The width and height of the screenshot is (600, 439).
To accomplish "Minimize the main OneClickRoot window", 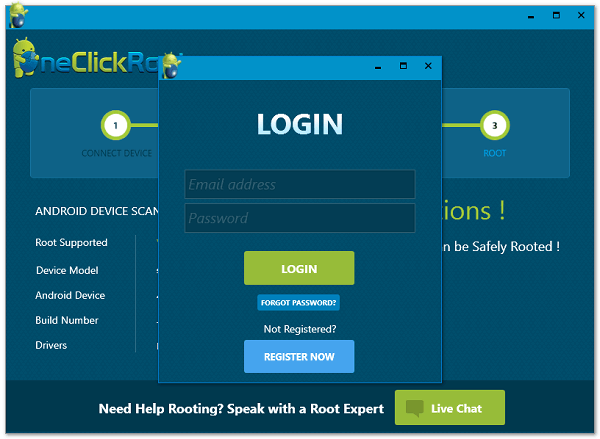I will point(531,16).
